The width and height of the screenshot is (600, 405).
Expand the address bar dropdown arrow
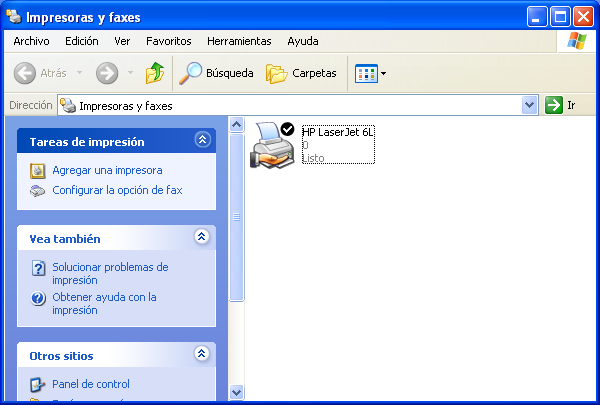point(530,105)
